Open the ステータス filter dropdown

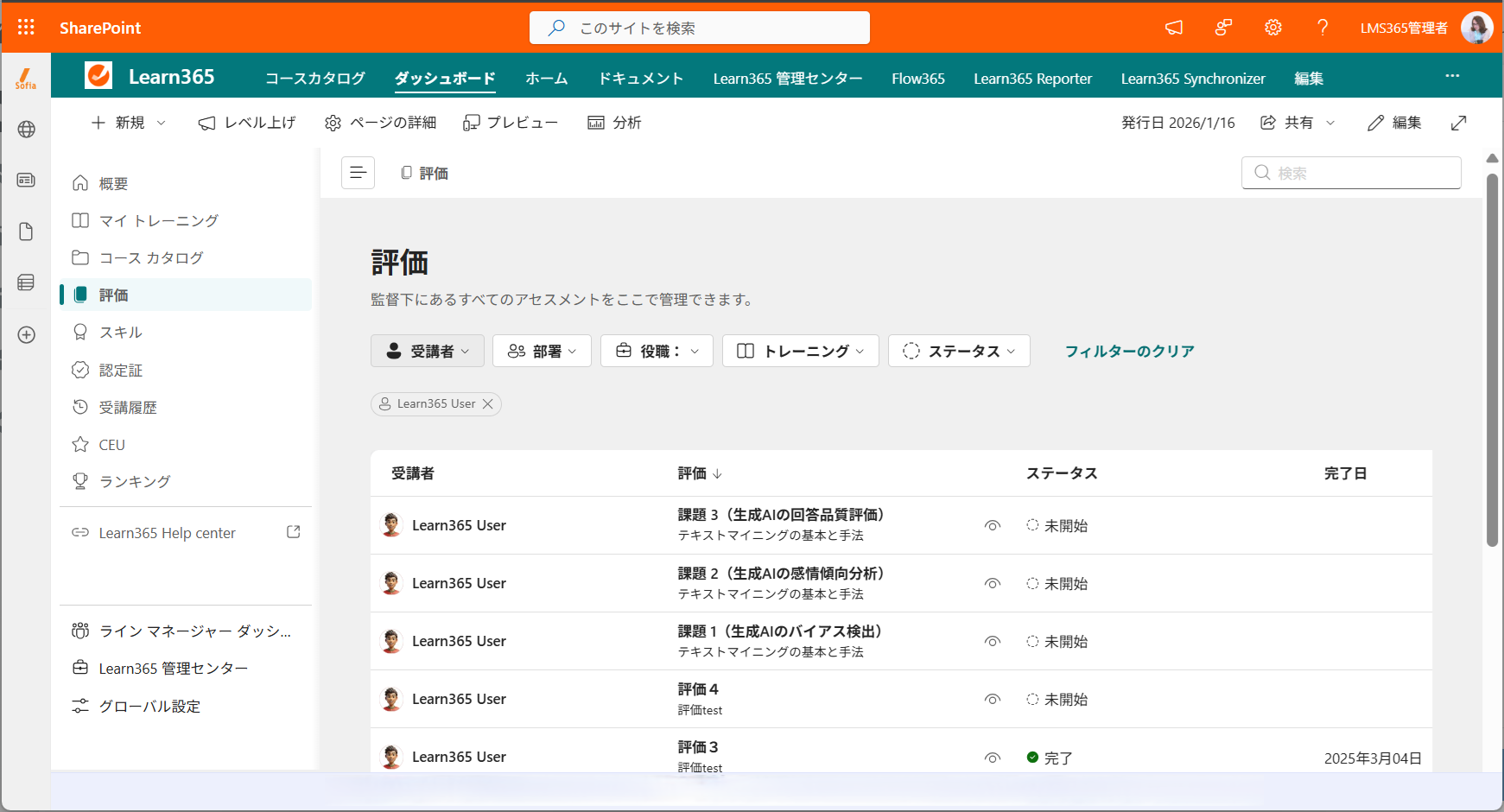pyautogui.click(x=959, y=351)
